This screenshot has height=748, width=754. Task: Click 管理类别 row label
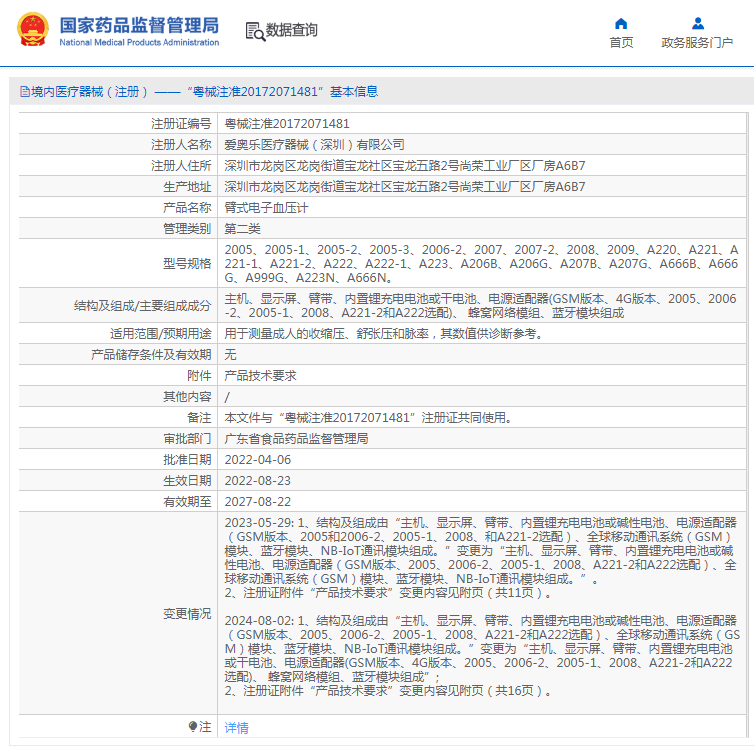coord(187,229)
